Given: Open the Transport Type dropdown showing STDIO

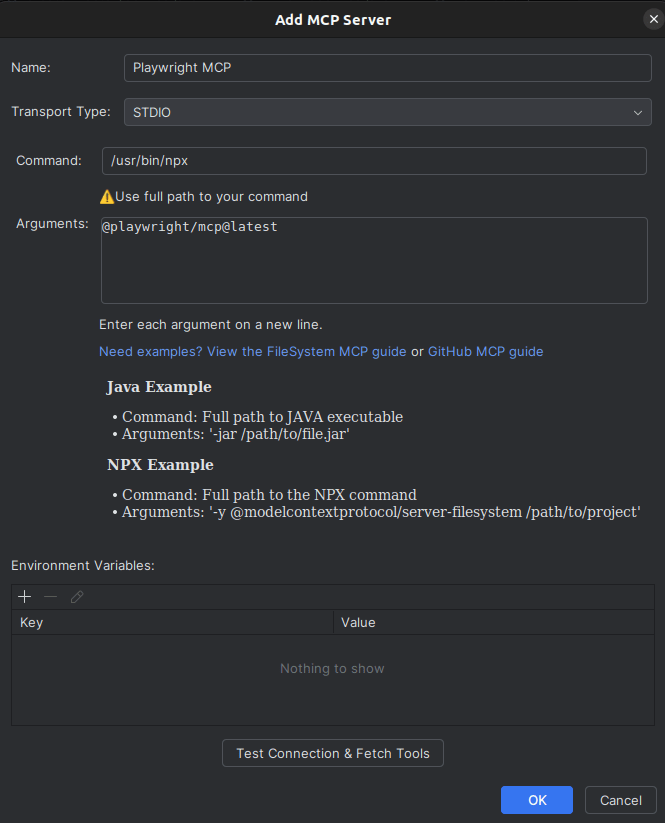Looking at the screenshot, I should tap(388, 112).
